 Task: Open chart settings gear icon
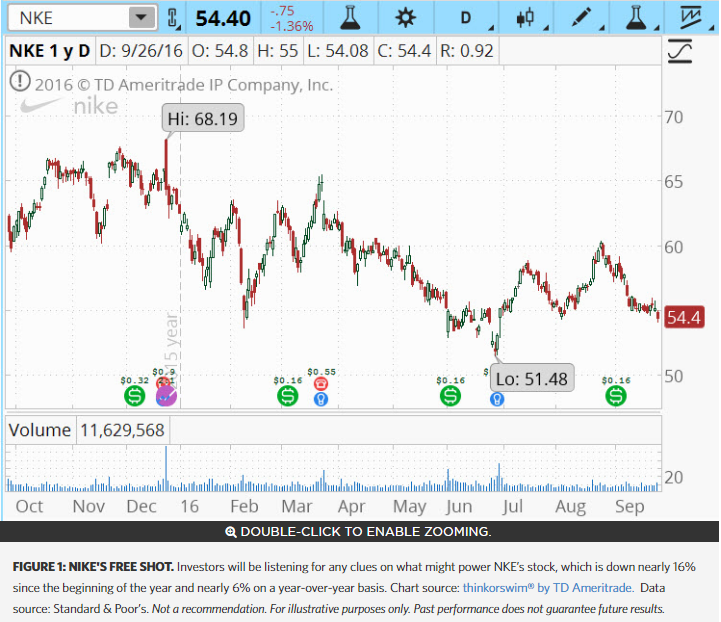[406, 18]
